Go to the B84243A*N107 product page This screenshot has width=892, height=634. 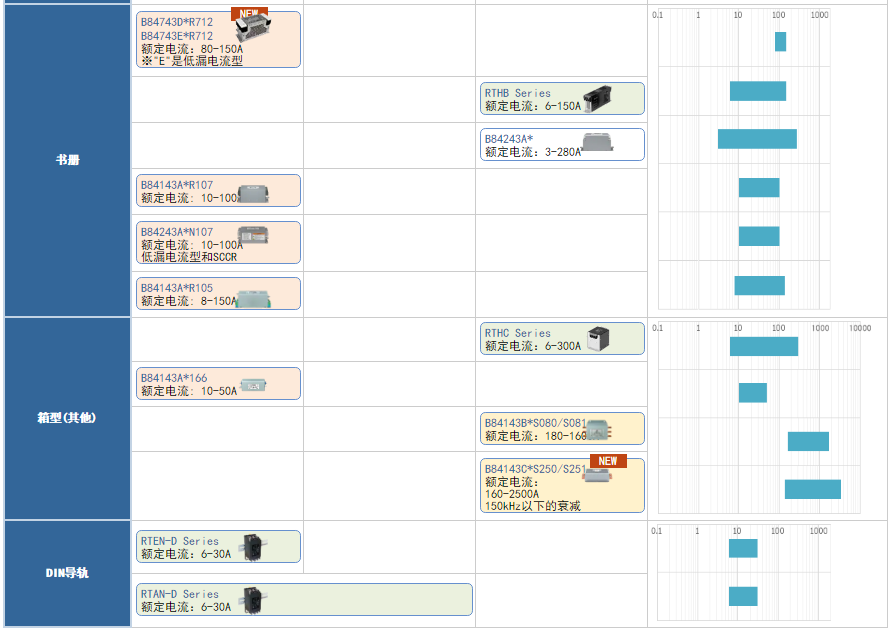(x=176, y=232)
